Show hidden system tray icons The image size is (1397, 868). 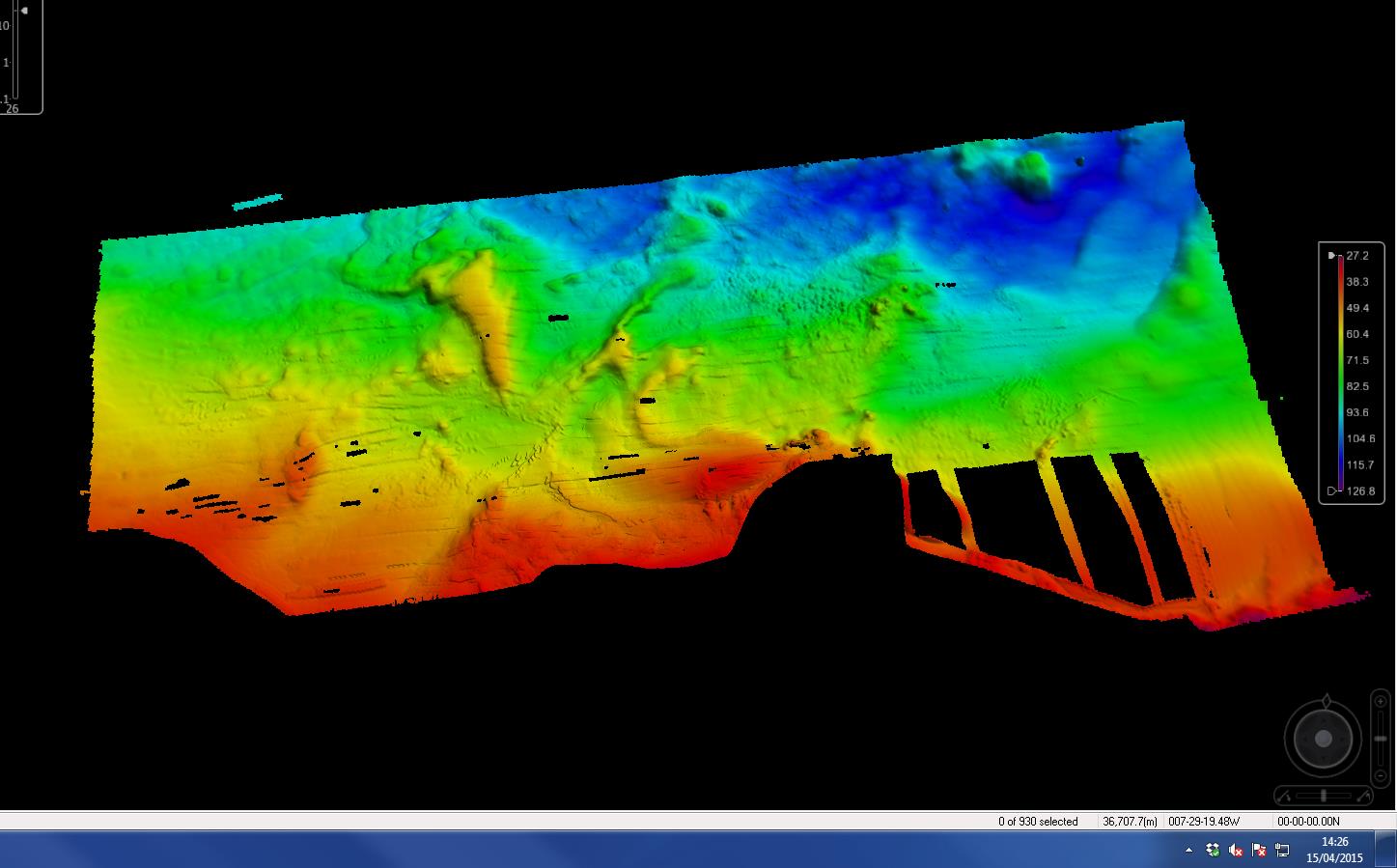coord(1189,850)
